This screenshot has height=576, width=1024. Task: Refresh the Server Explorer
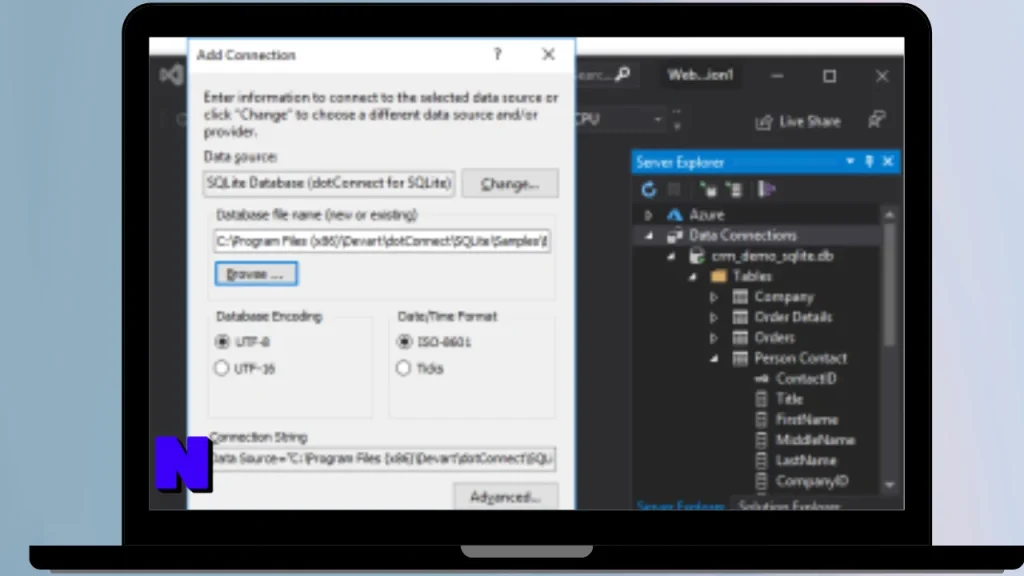648,189
